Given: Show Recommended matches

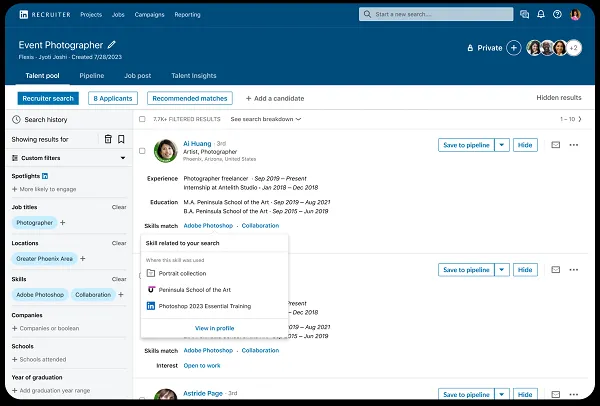Looking at the screenshot, I should coord(190,98).
